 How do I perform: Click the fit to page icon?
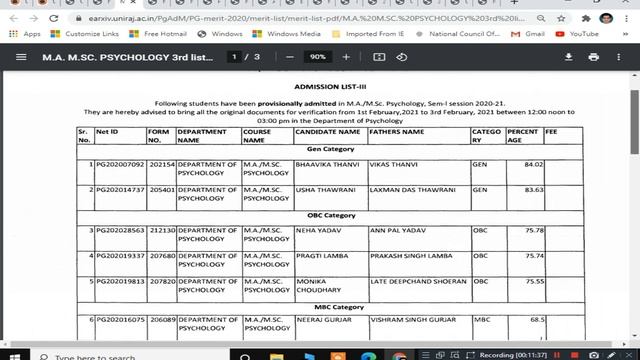pyautogui.click(x=379, y=57)
